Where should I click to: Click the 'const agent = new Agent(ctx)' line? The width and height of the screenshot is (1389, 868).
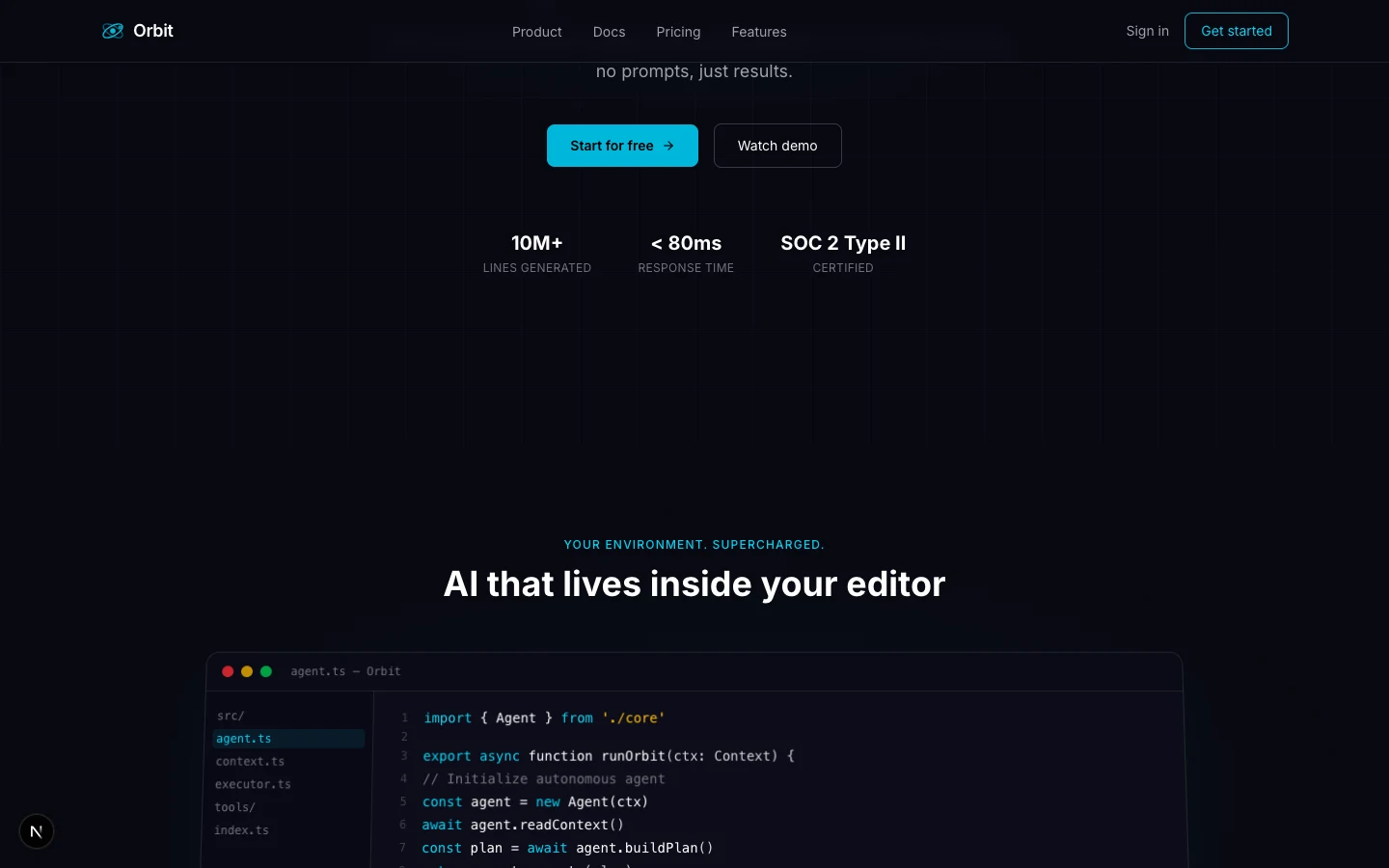pyautogui.click(x=535, y=802)
